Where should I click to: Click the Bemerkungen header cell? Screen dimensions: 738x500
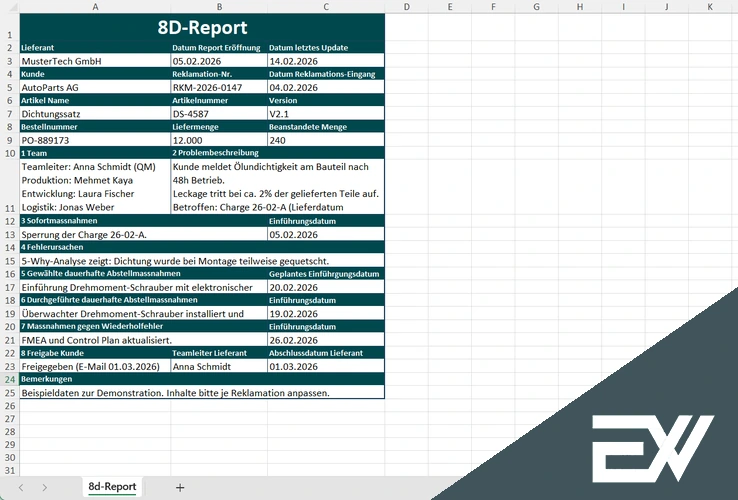pos(202,379)
